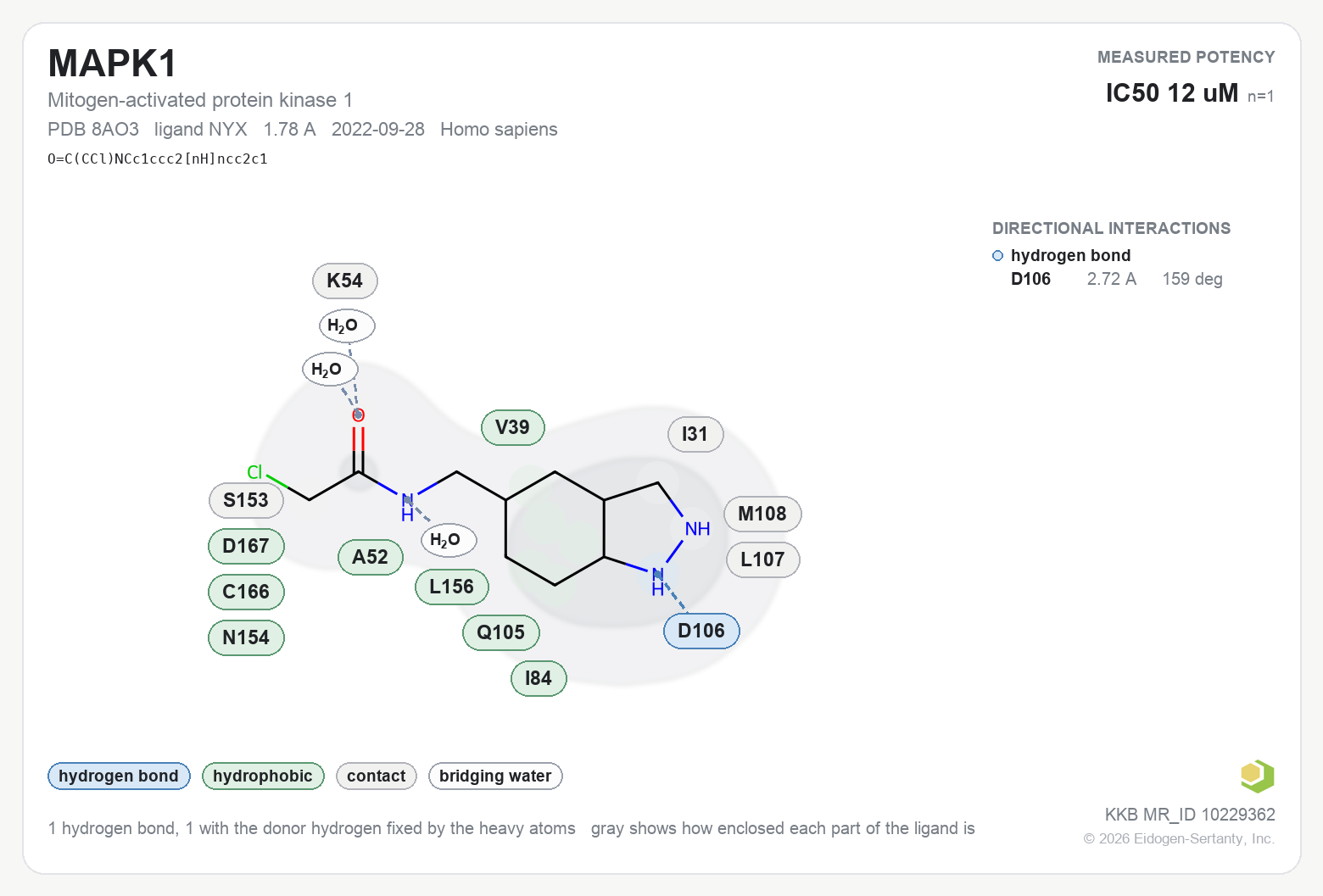Viewport: 1323px width, 896px height.
Task: Click the Q105 residue label
Action: [x=500, y=632]
